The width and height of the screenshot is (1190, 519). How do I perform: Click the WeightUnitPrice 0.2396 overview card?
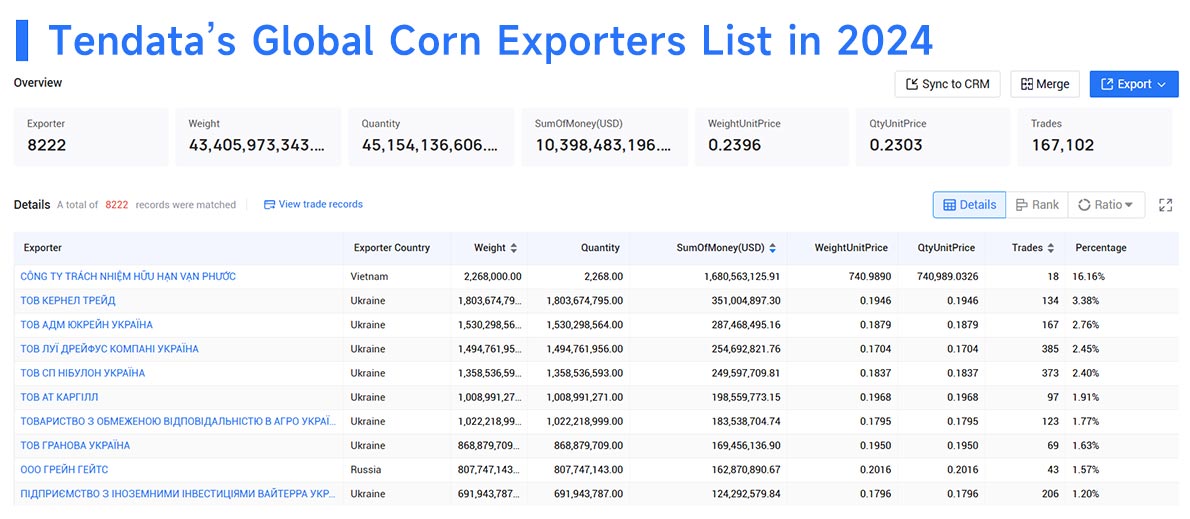pyautogui.click(x=771, y=137)
